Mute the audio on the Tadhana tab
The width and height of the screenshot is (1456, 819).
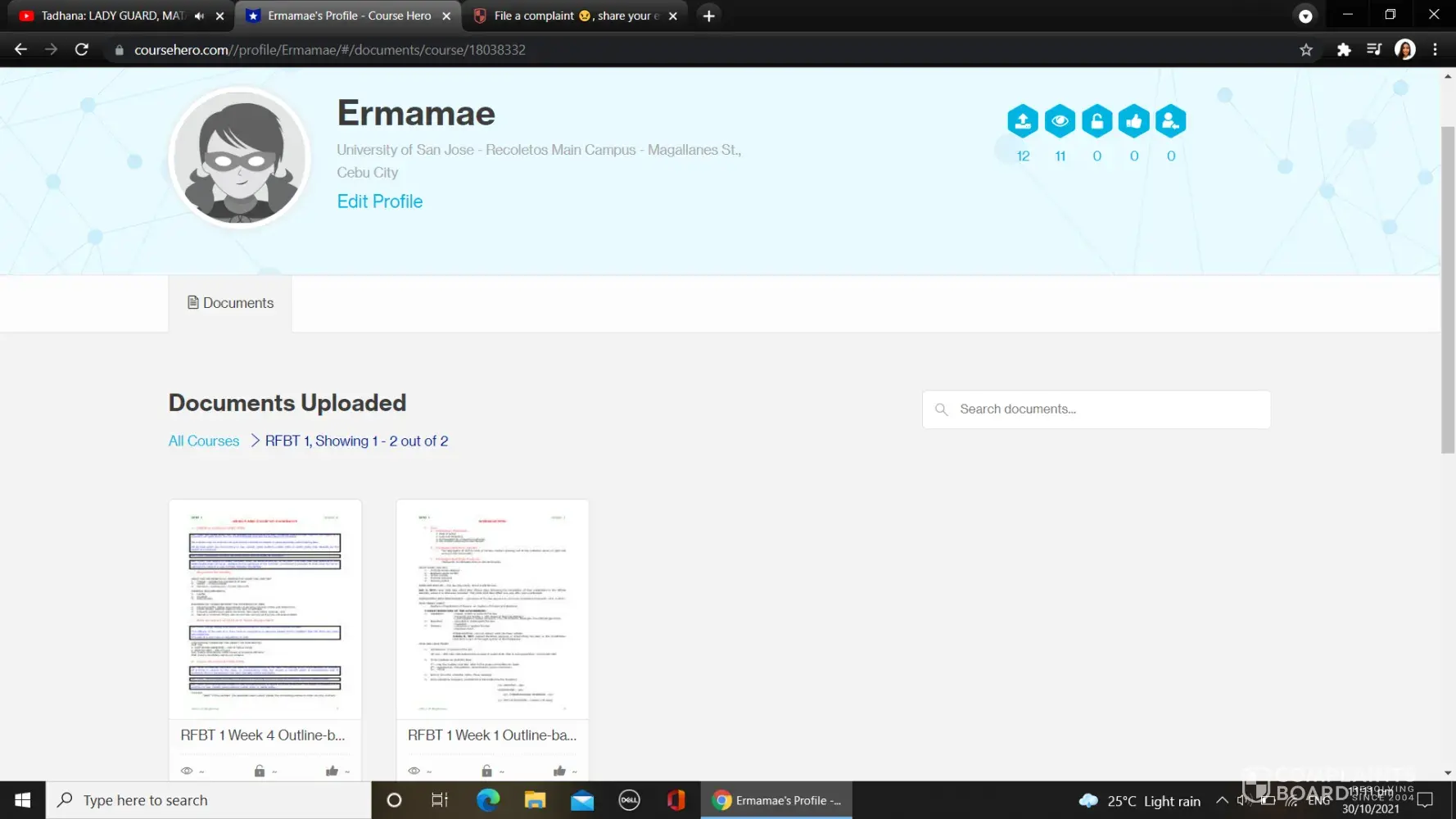199,16
